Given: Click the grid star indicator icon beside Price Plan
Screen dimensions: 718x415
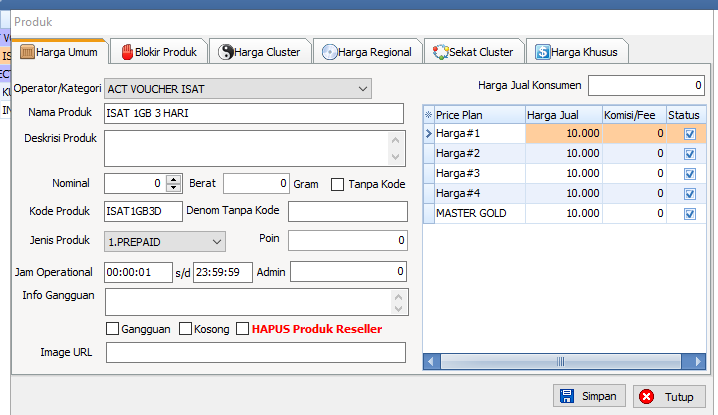Looking at the screenshot, I should [429, 115].
